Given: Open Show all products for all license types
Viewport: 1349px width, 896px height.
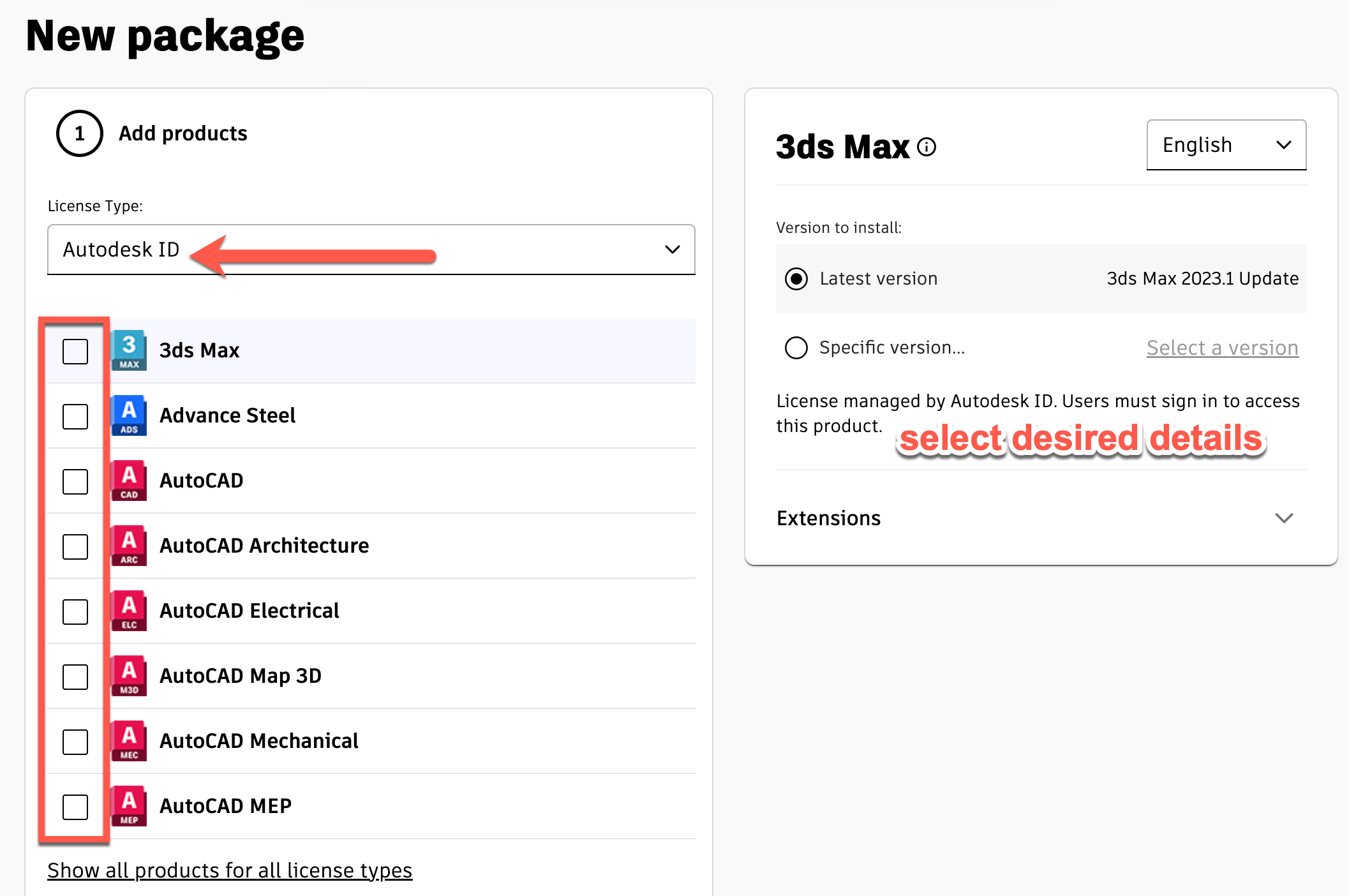Looking at the screenshot, I should point(230,870).
